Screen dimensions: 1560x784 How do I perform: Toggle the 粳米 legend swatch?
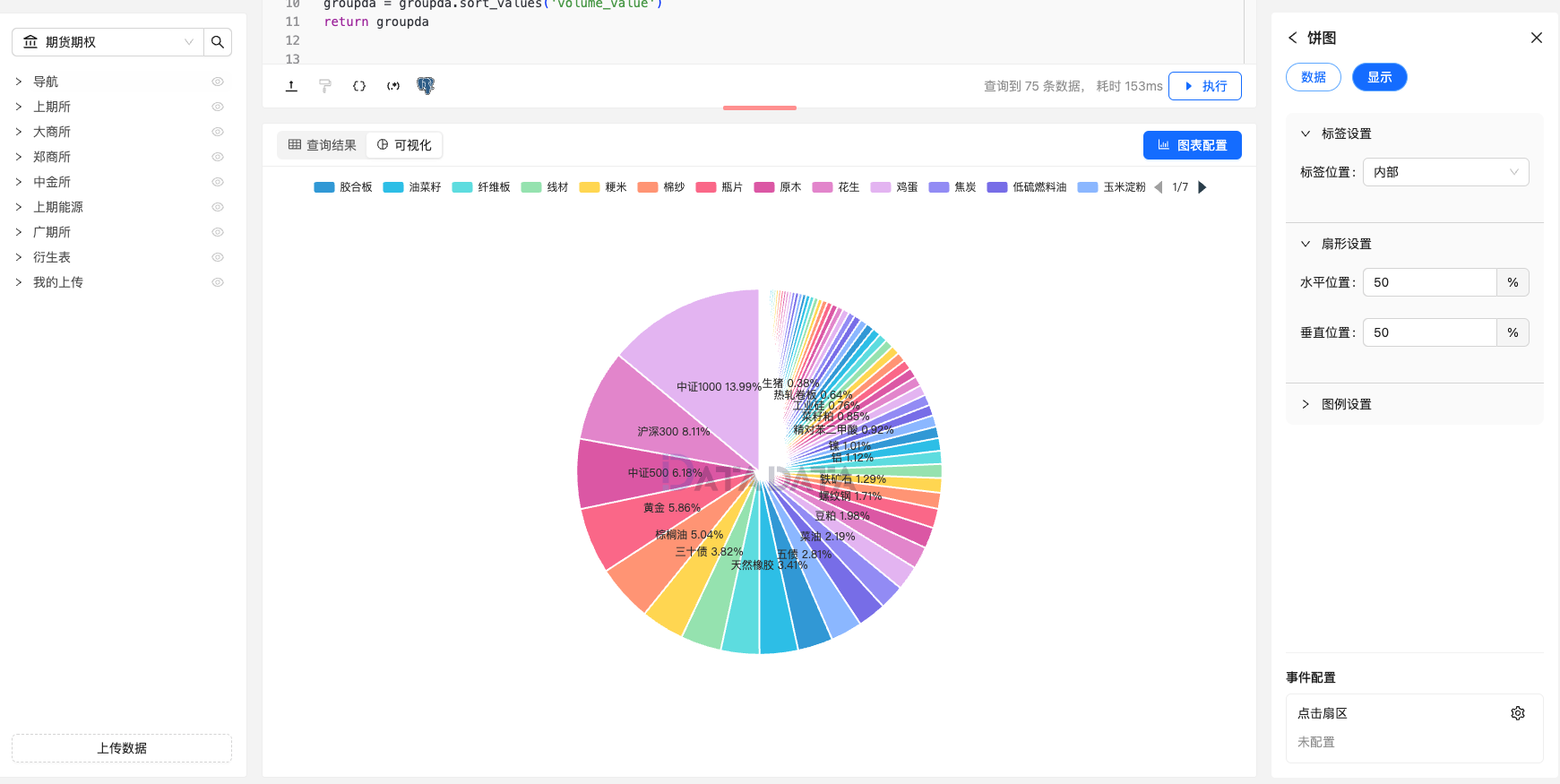[590, 187]
